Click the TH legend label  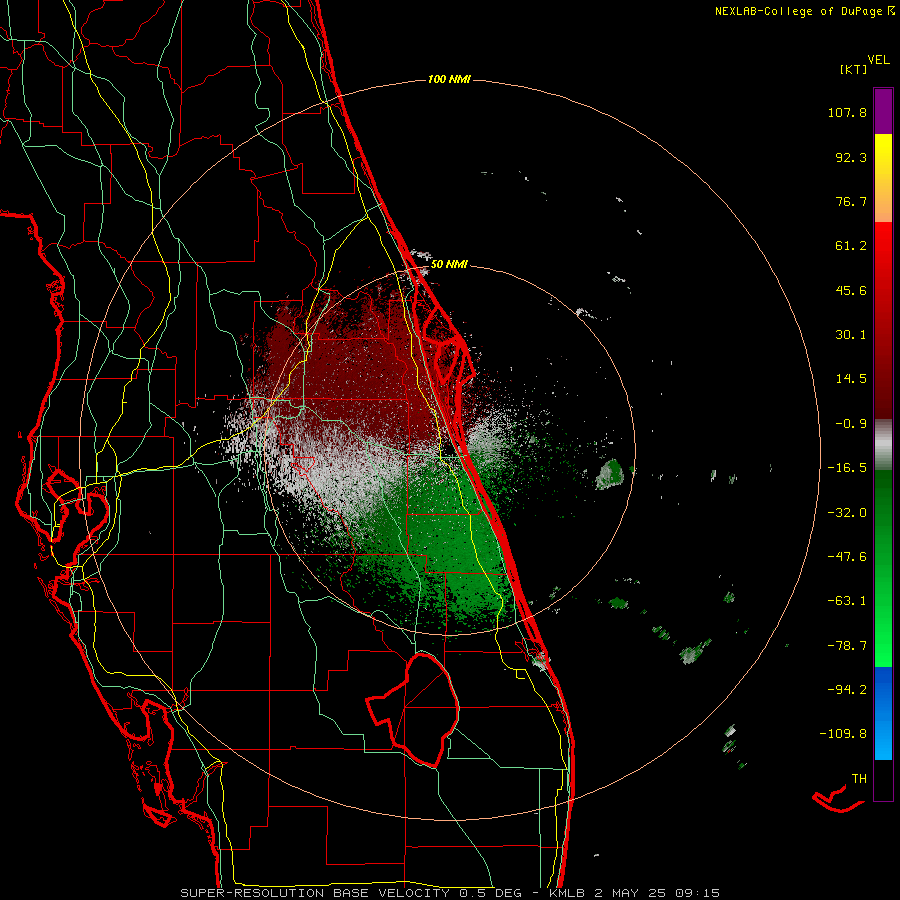click(x=859, y=779)
